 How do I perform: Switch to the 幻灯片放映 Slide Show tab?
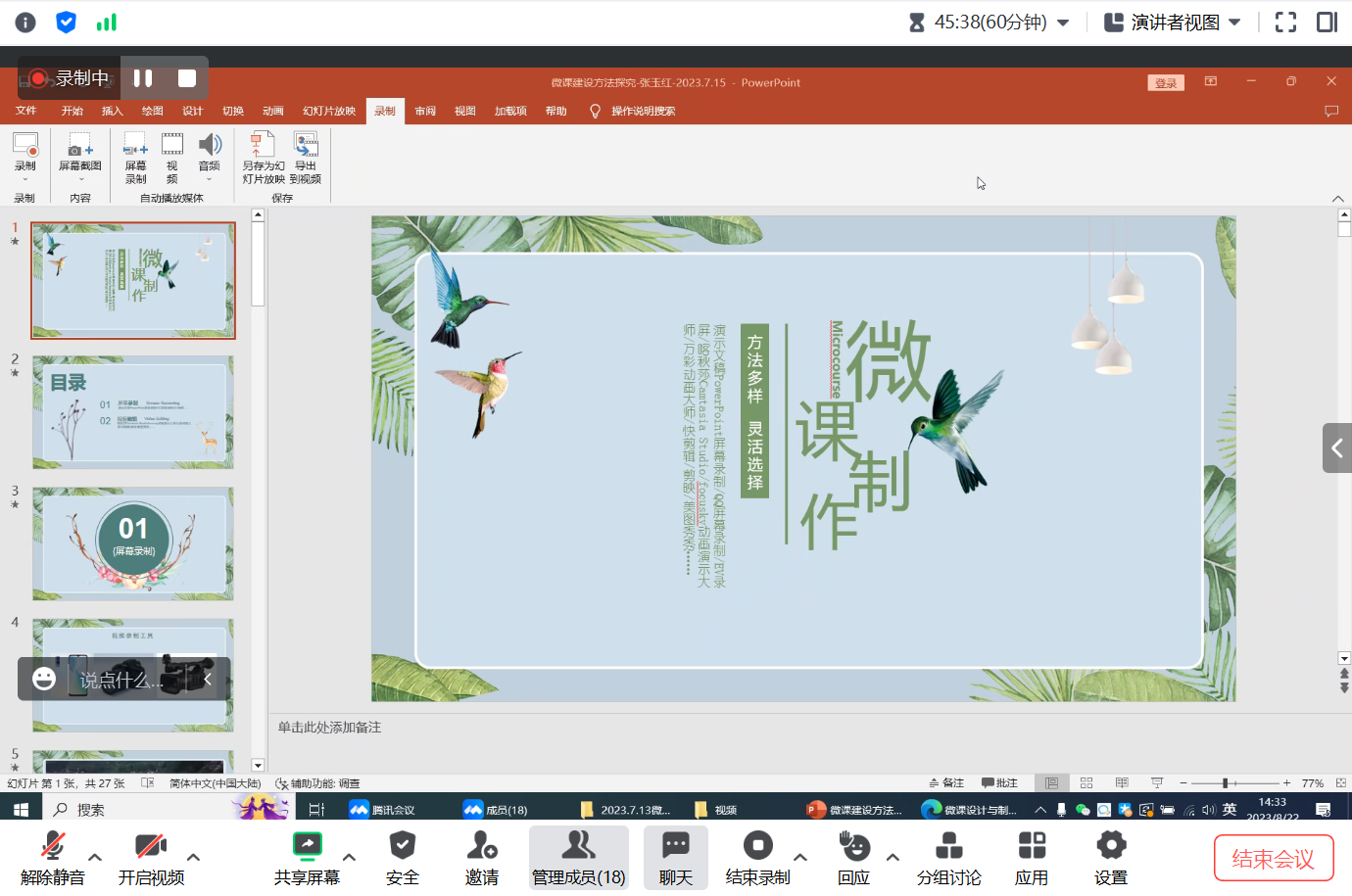click(x=329, y=111)
